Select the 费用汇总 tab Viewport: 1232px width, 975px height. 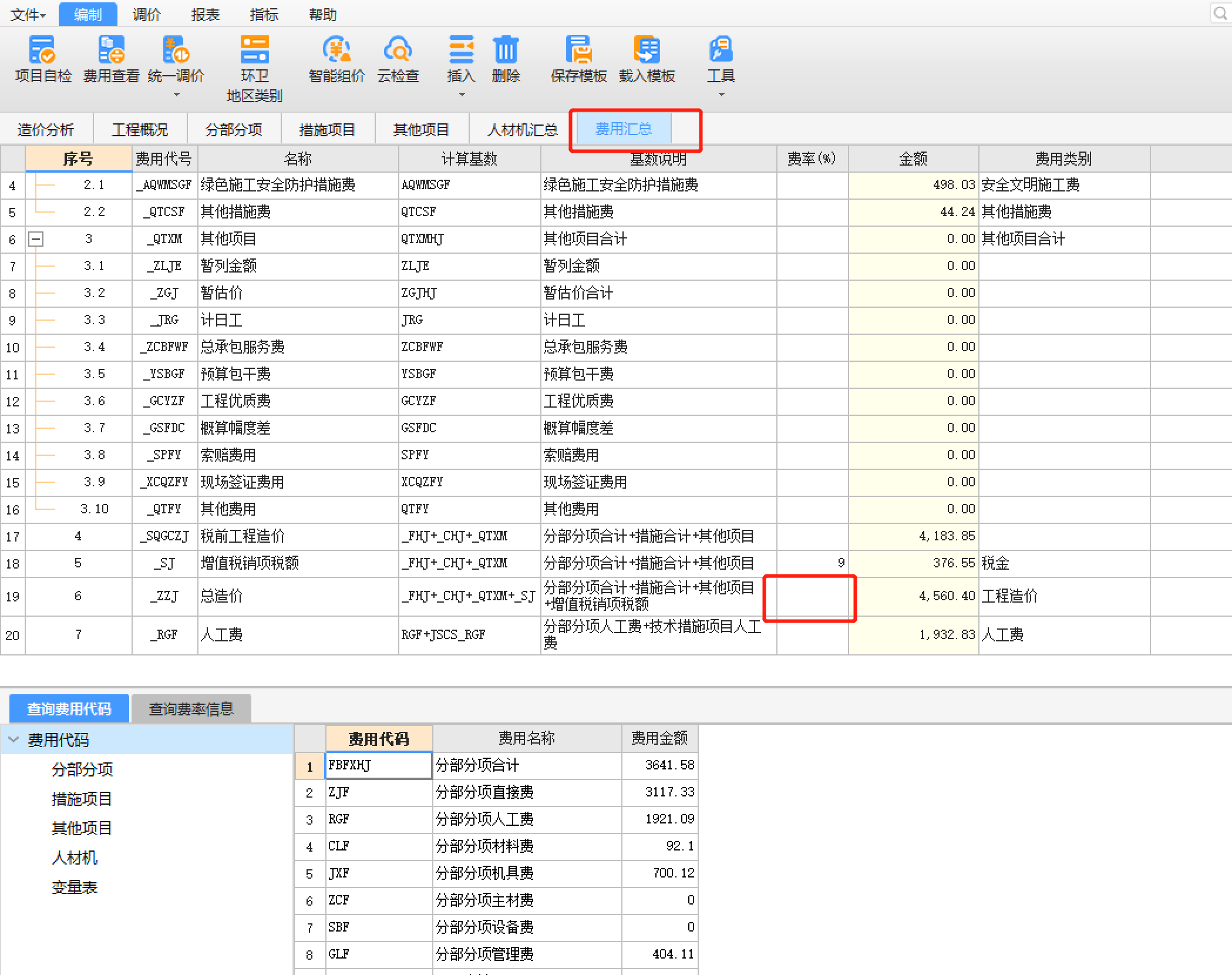click(624, 129)
